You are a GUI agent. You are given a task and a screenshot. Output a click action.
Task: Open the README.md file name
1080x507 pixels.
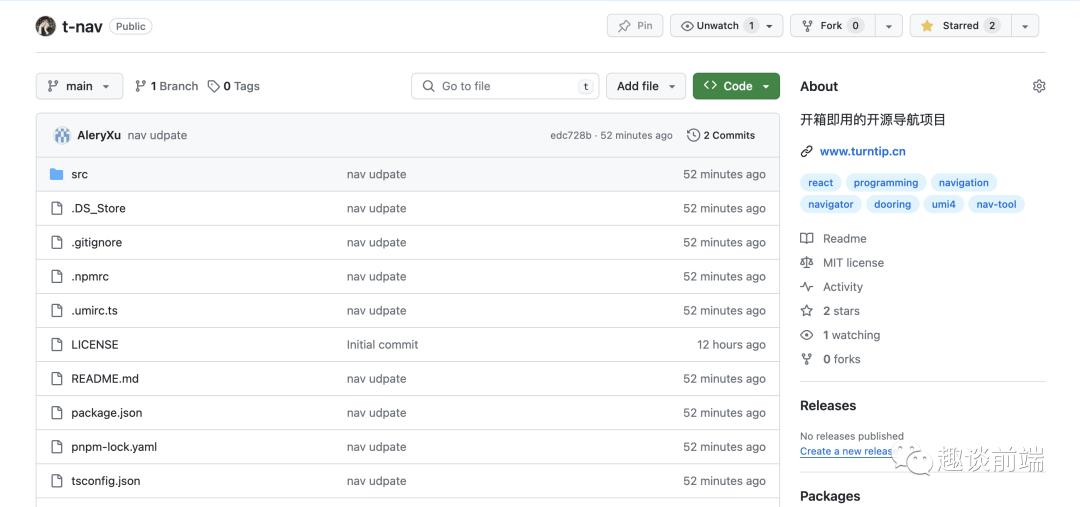tap(105, 379)
